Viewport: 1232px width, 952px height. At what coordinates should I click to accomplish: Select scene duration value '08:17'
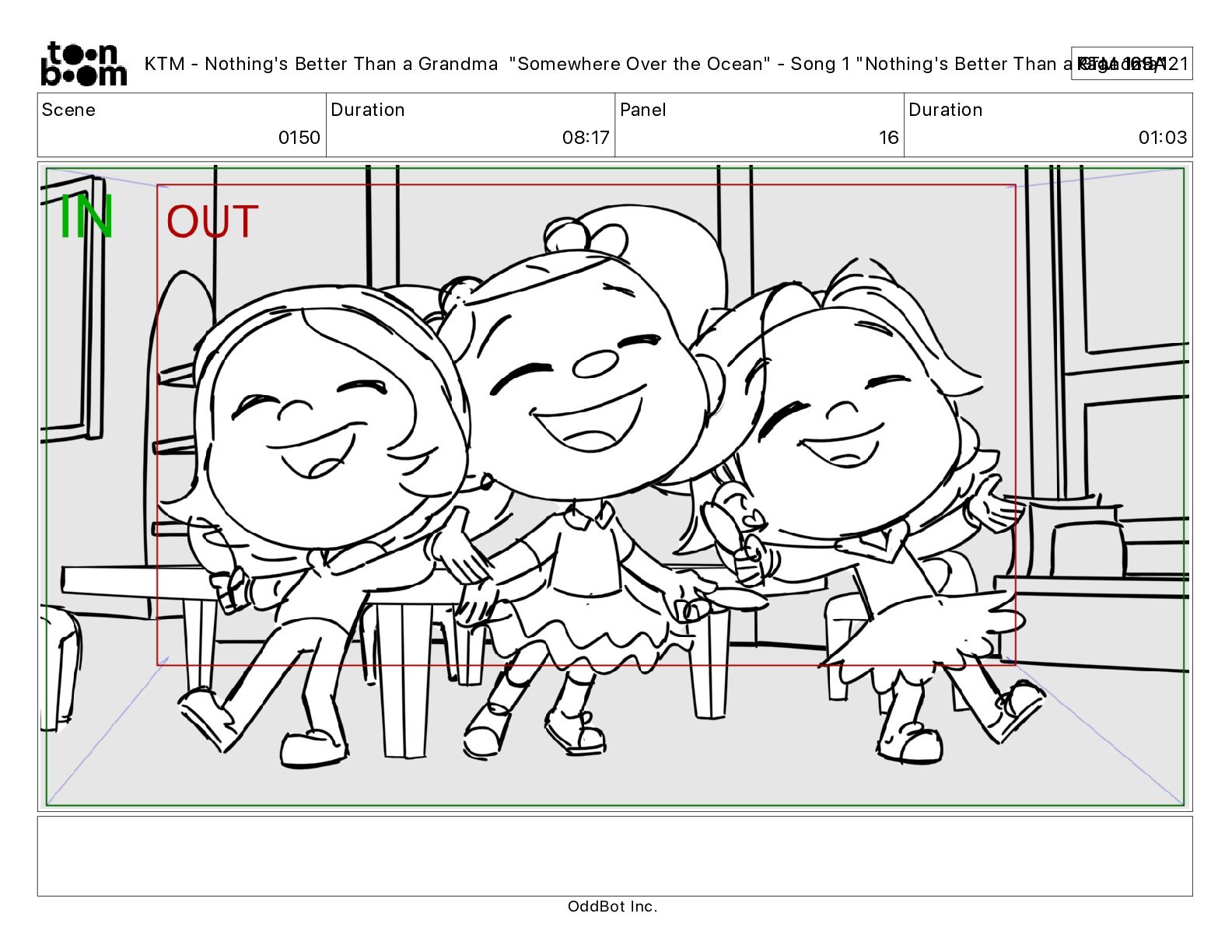(586, 138)
